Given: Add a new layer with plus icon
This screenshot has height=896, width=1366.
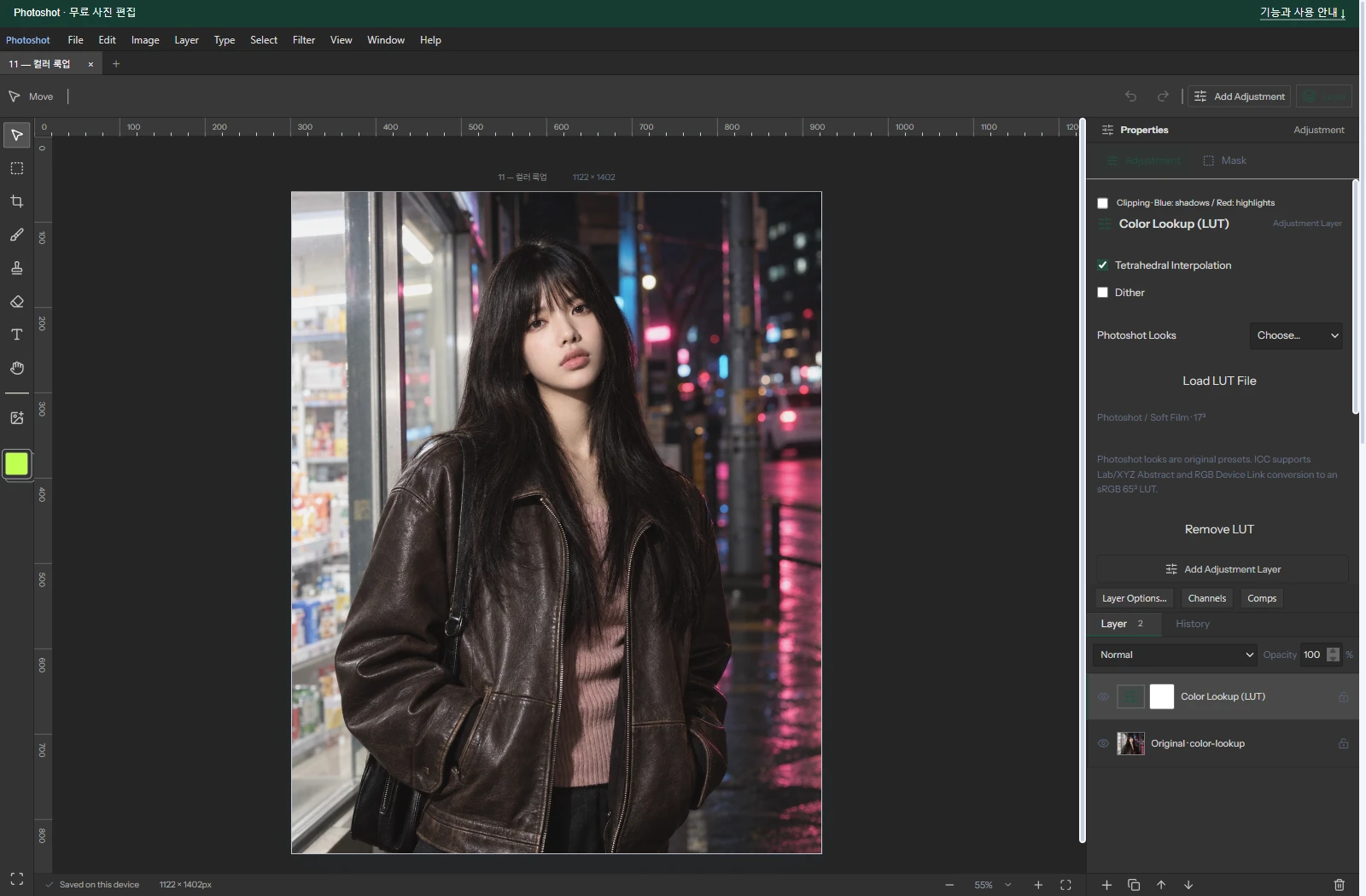Looking at the screenshot, I should point(1106,885).
